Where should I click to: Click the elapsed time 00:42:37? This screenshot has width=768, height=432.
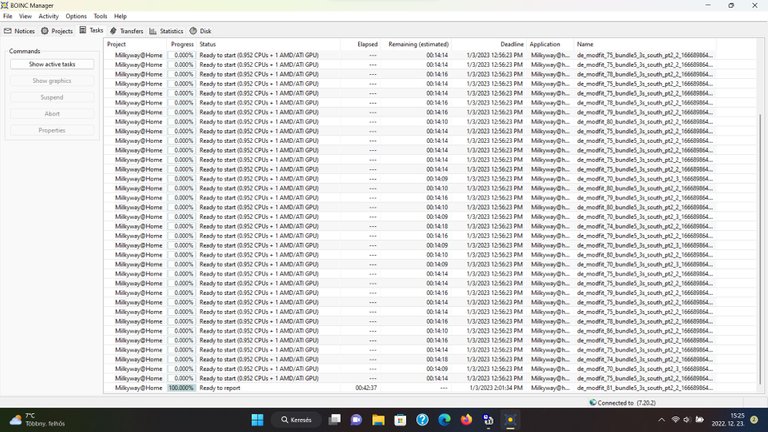tap(366, 388)
